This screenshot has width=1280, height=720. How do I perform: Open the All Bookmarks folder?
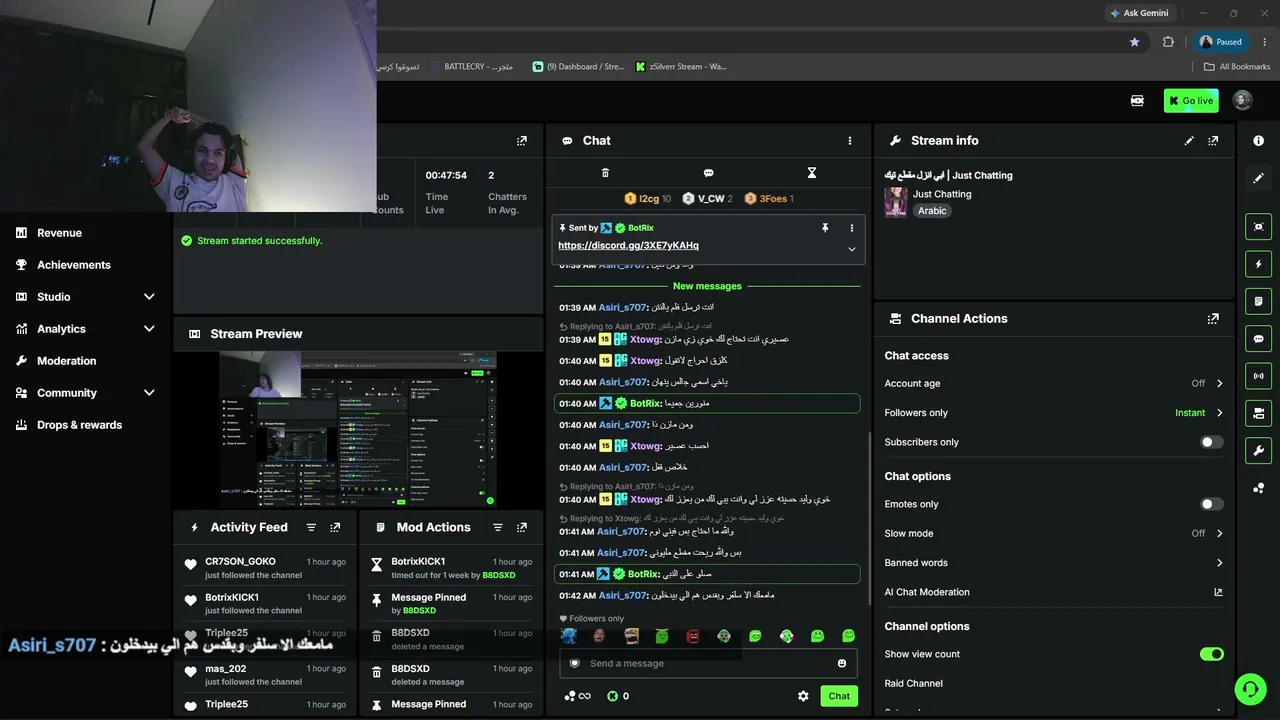(1237, 67)
